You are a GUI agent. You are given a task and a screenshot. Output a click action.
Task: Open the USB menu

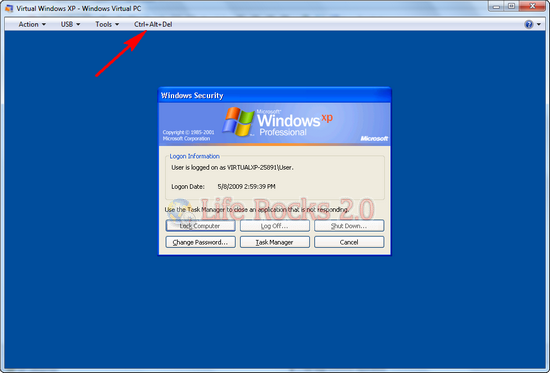pos(70,24)
